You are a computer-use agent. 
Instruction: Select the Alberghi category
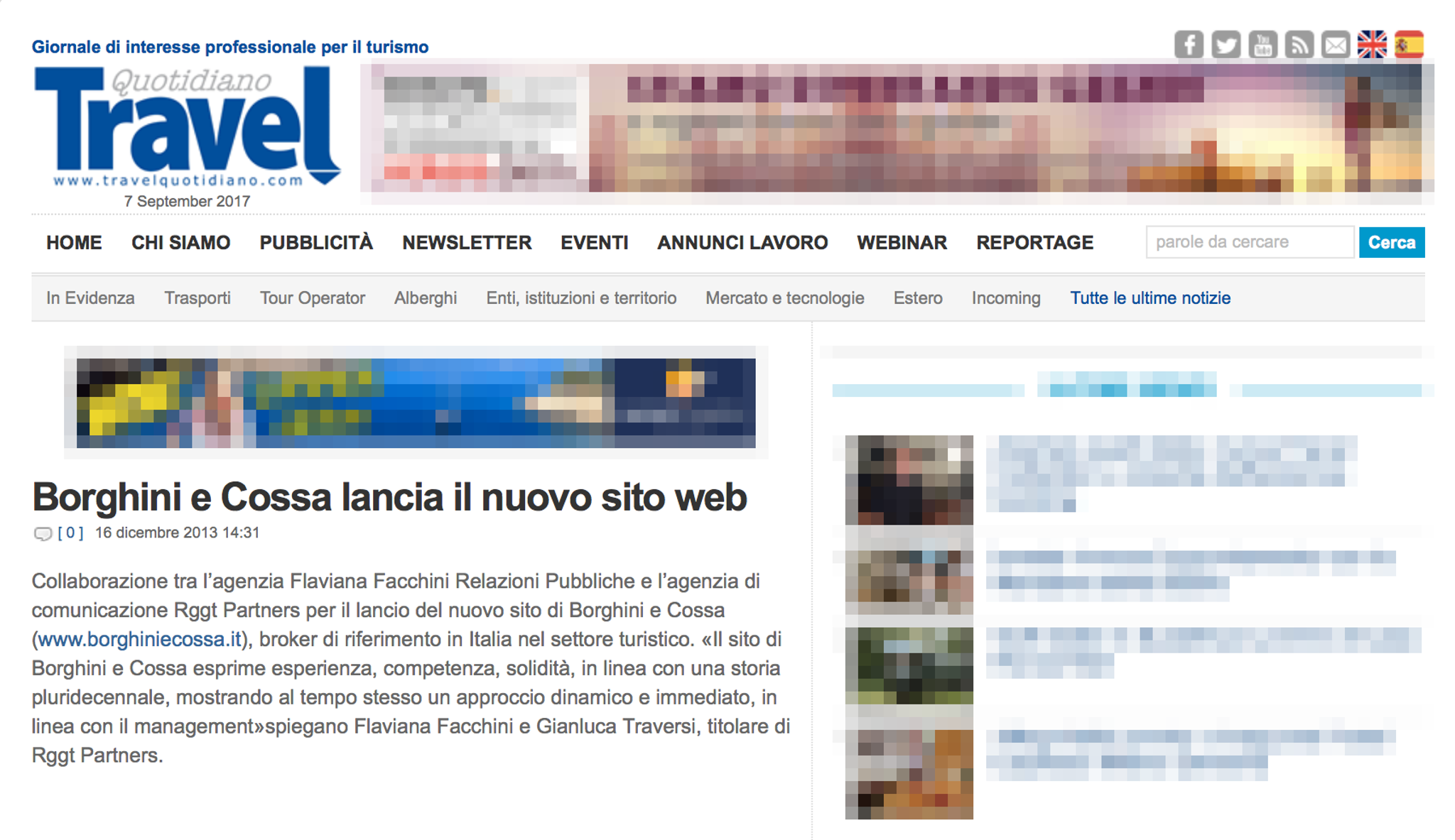426,298
